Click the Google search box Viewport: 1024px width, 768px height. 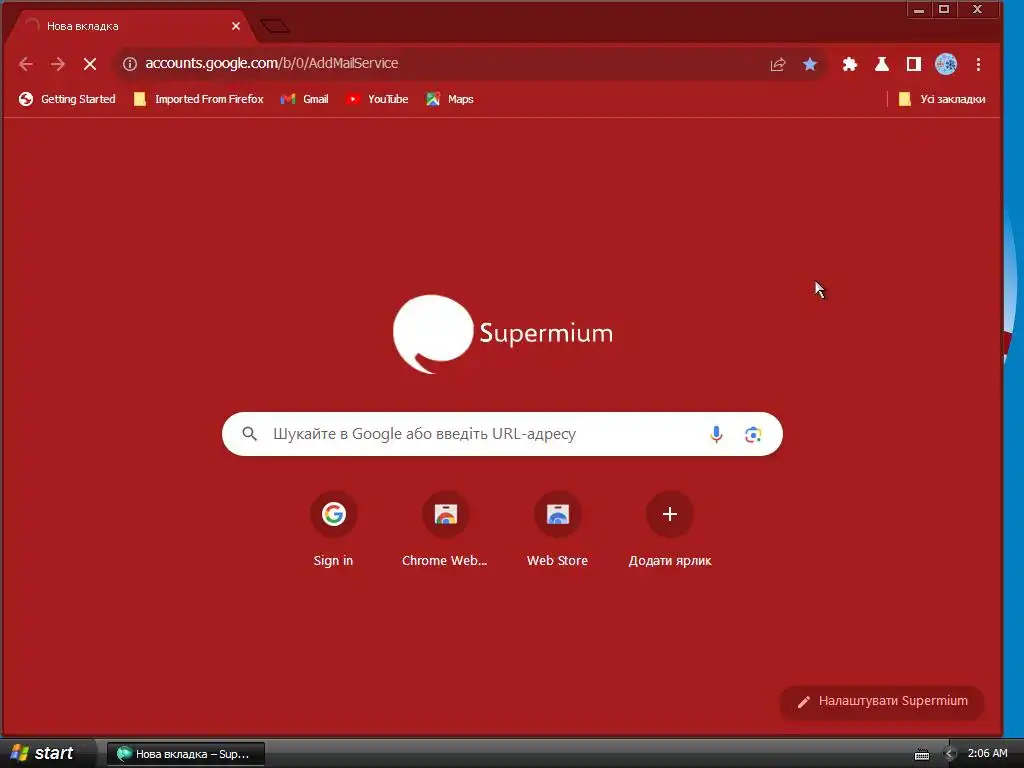coord(502,434)
